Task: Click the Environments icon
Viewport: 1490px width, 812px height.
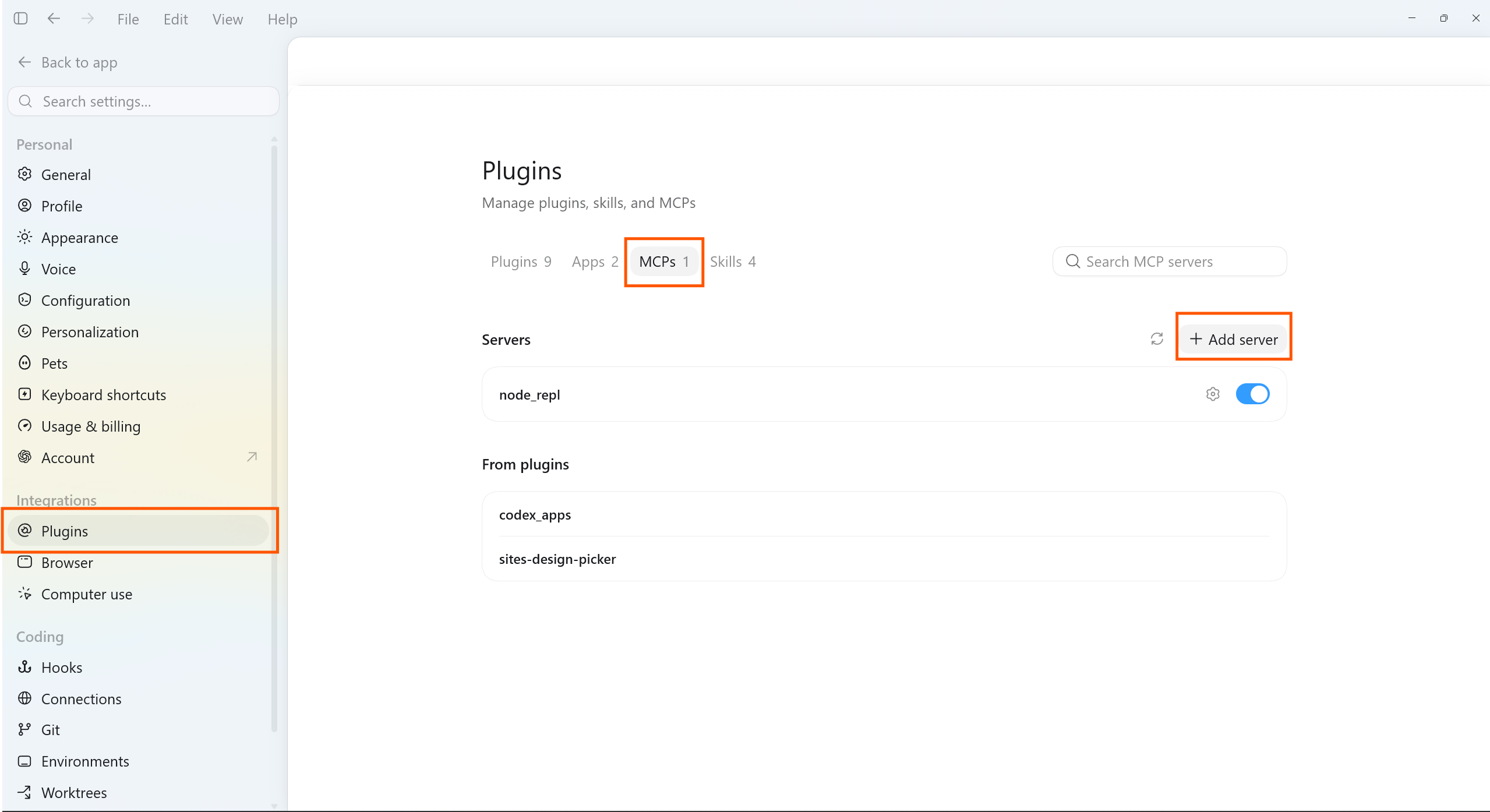Action: pos(24,761)
